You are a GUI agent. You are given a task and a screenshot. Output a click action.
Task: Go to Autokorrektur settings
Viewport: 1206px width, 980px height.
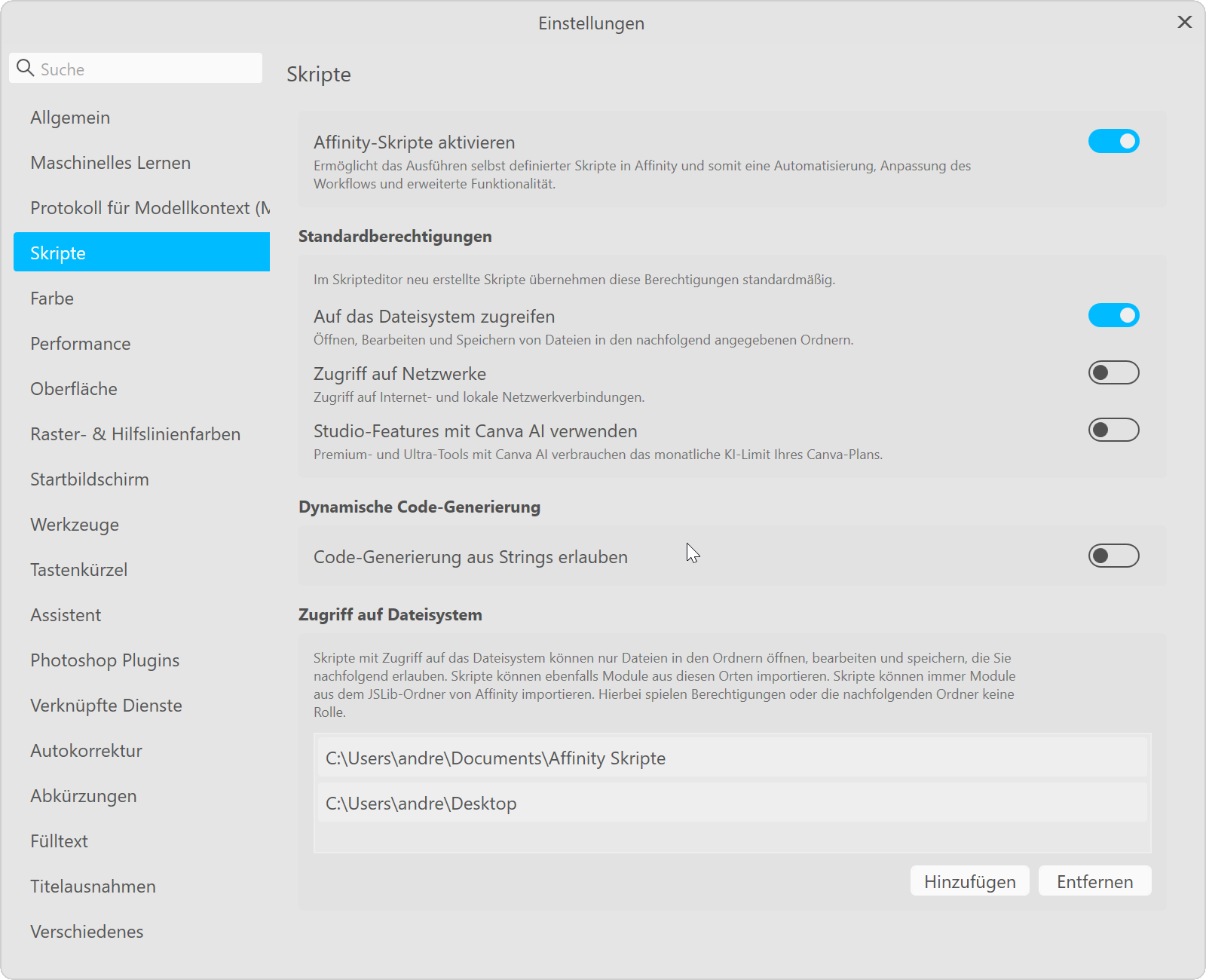[142, 751]
